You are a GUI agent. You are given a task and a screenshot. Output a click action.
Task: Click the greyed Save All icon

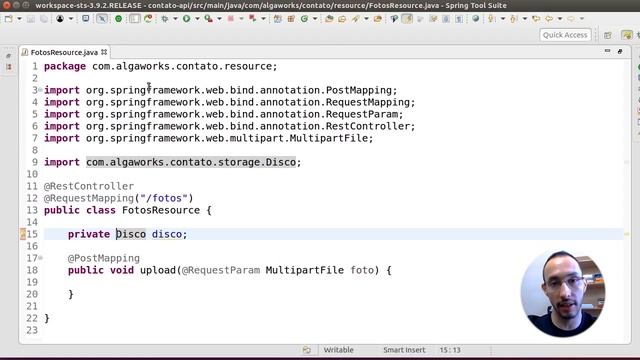coord(44,19)
